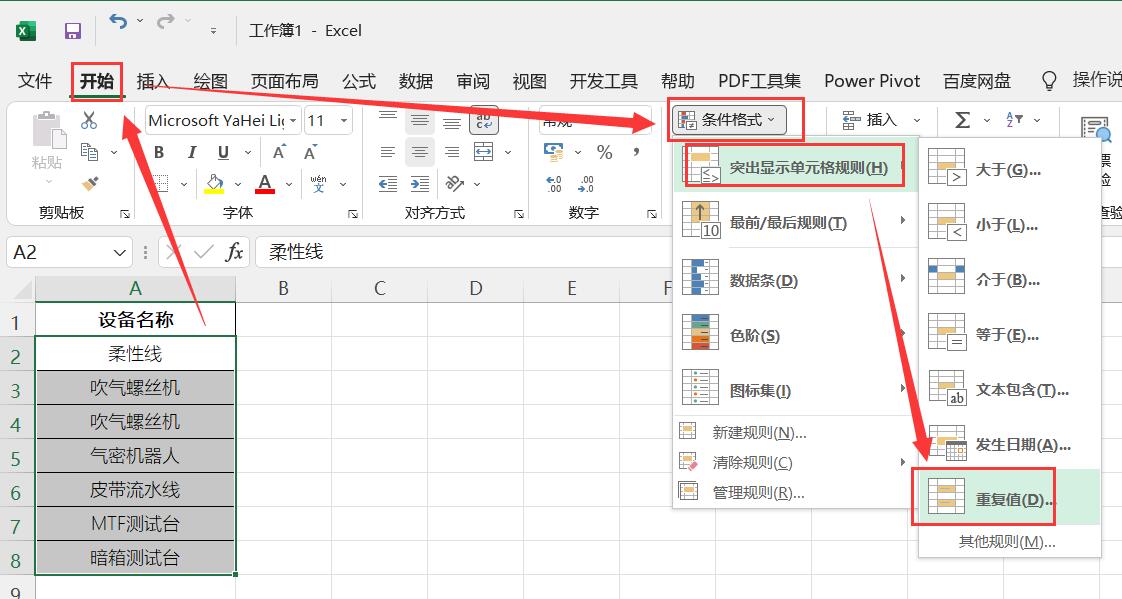Image resolution: width=1122 pixels, height=599 pixels.
Task: Click the cell borders icon
Action: click(160, 184)
